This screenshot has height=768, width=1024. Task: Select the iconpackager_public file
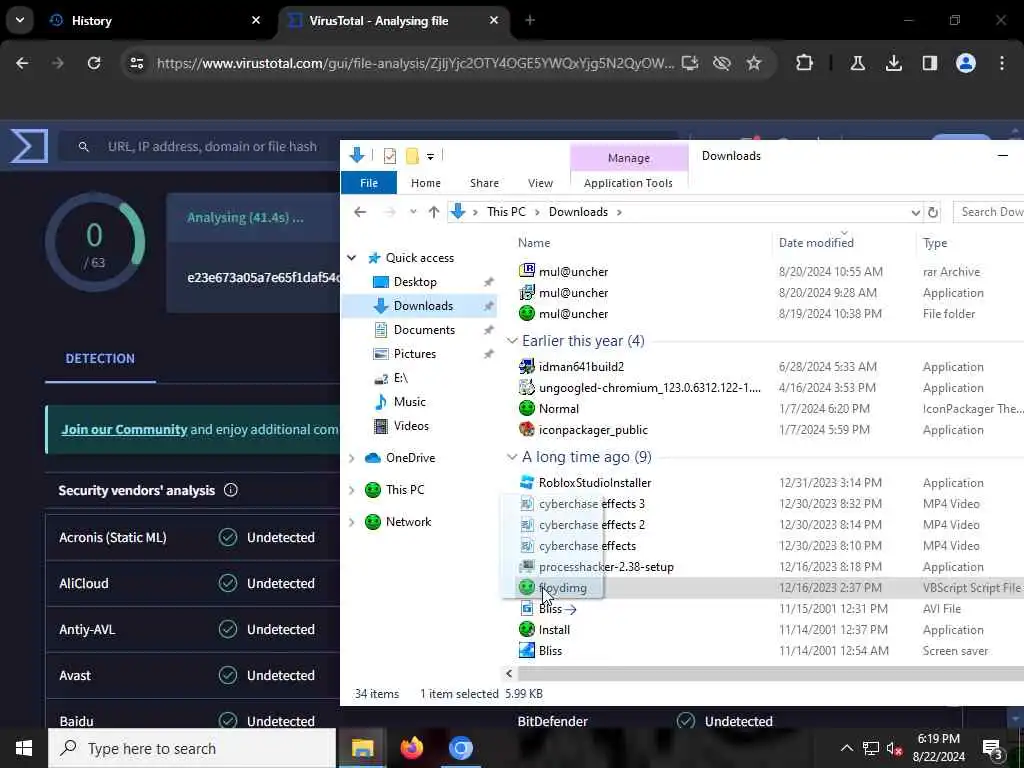[593, 430]
